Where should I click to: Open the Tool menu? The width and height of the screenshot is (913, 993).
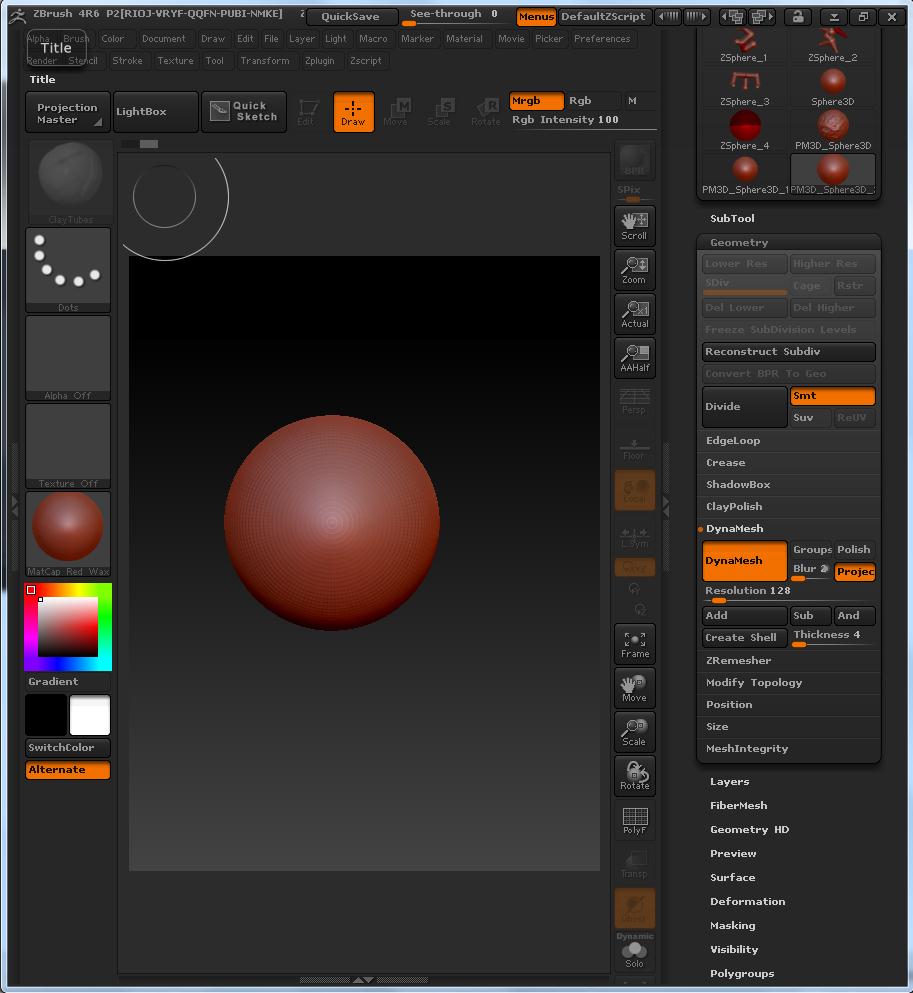[216, 60]
